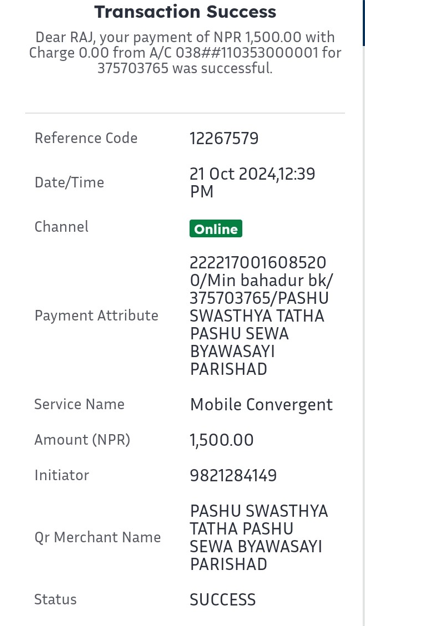
Task: Click the Payment Attribute value text
Action: (x=261, y=316)
